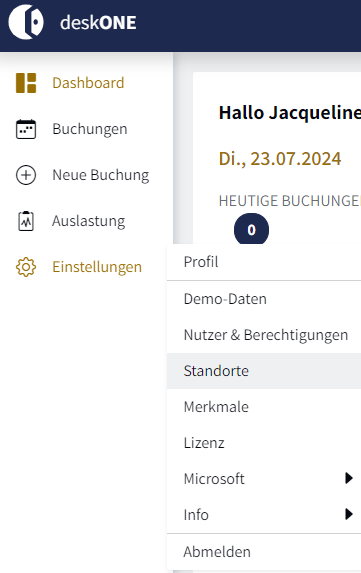Click Abmelden to log out

[x=264, y=552]
